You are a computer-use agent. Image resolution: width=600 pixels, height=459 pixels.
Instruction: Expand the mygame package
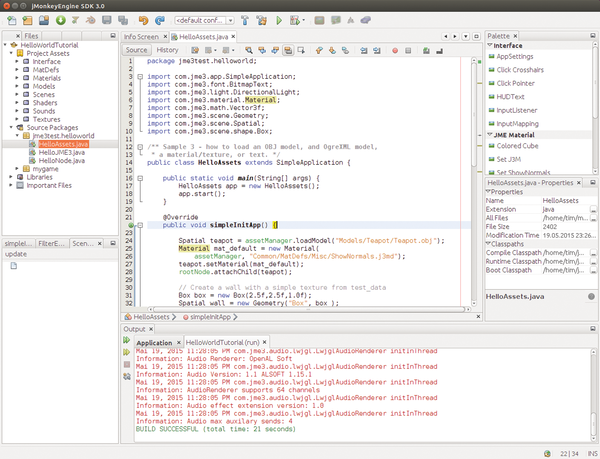click(17, 169)
